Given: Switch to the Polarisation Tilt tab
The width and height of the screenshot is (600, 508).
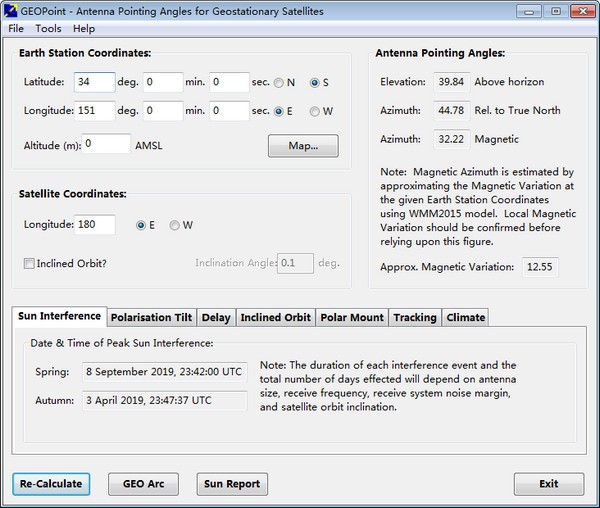Looking at the screenshot, I should tap(151, 318).
